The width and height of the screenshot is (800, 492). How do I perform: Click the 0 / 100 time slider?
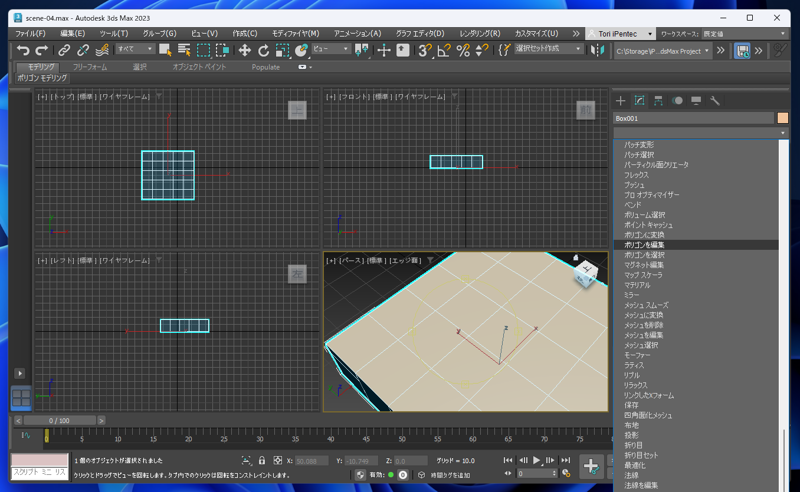[x=59, y=421]
